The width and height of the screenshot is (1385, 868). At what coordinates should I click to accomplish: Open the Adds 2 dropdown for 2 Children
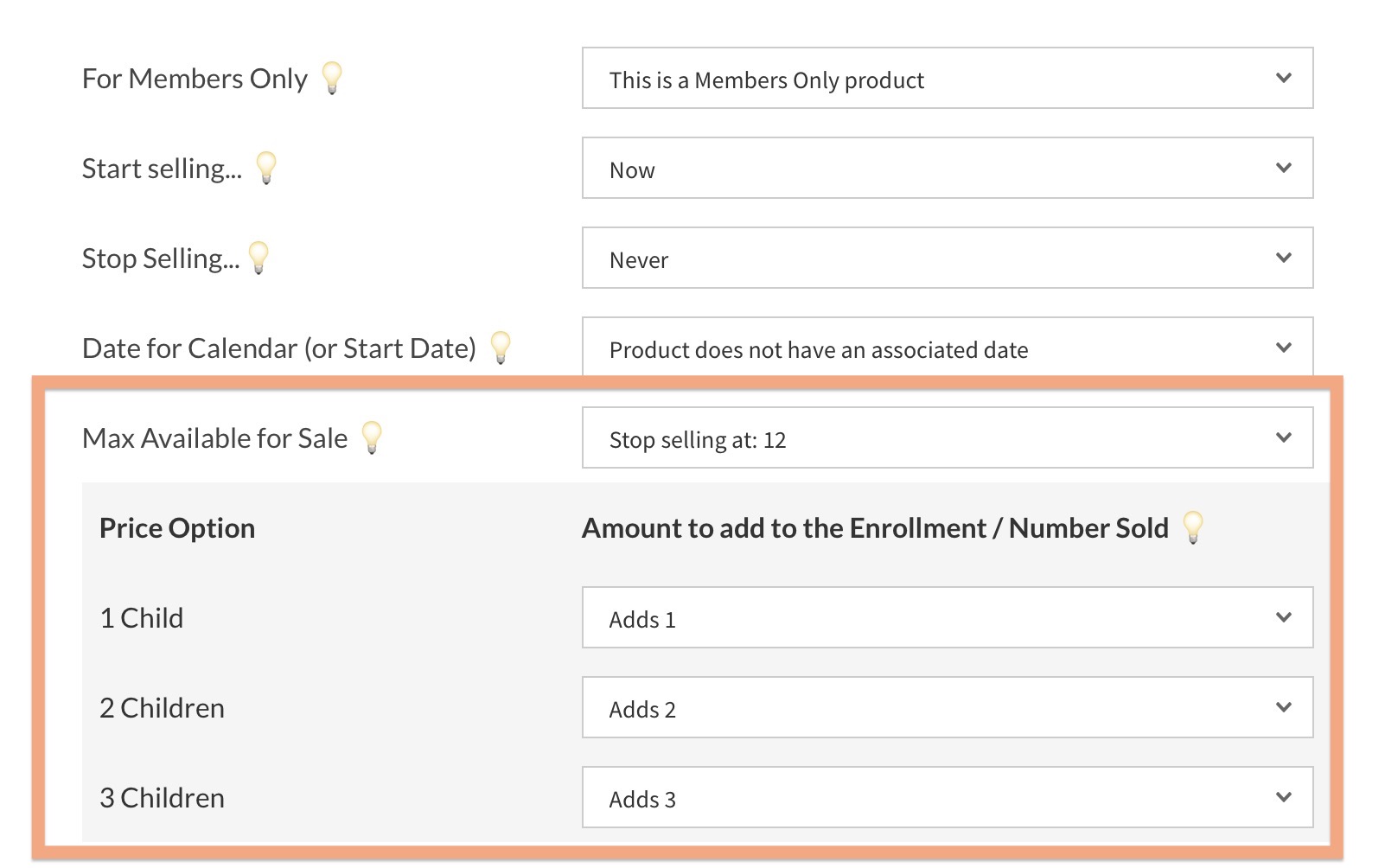click(947, 708)
